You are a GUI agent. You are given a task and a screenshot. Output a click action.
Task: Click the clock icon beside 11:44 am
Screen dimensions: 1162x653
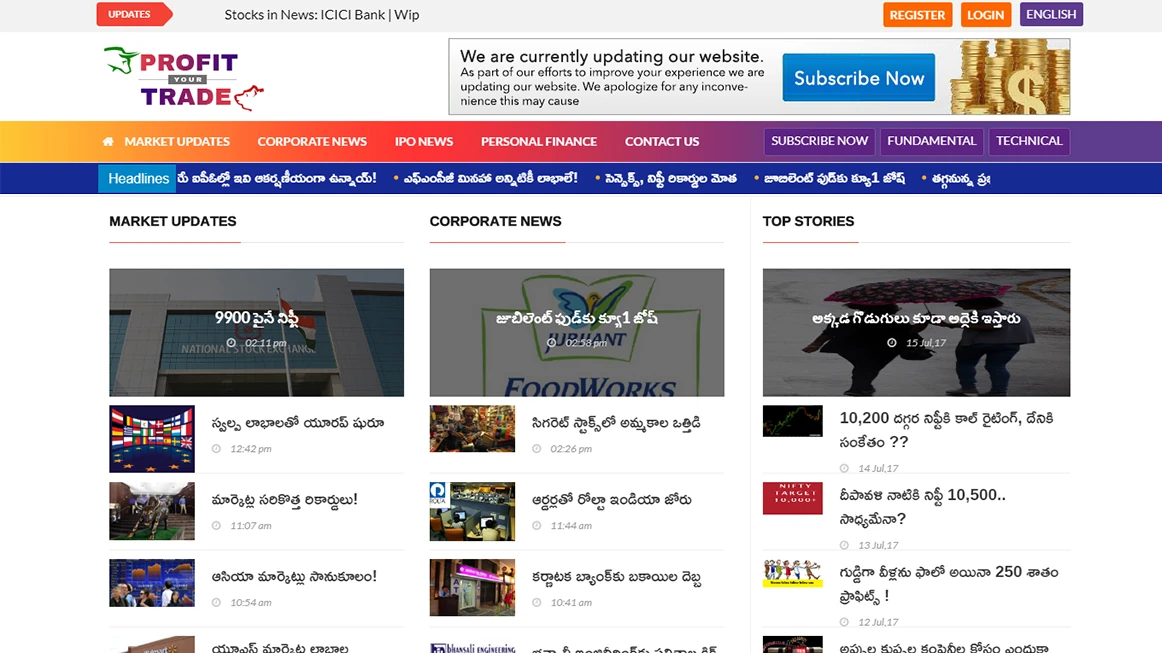pyautogui.click(x=537, y=526)
